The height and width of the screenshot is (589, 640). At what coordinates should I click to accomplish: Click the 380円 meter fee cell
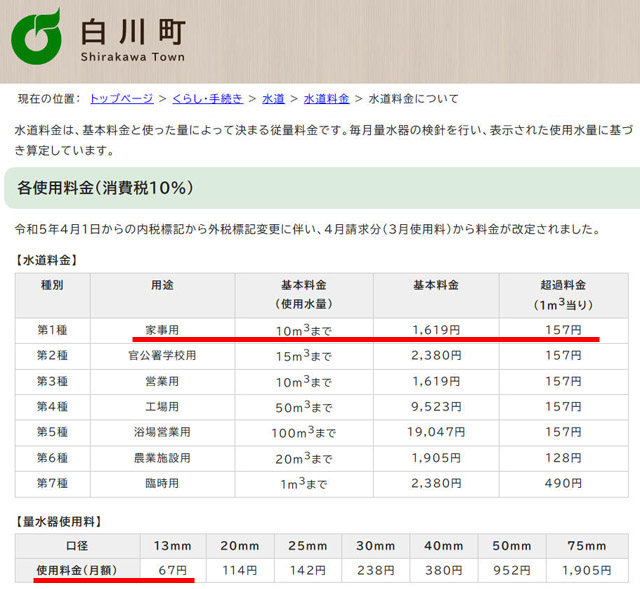coord(443,570)
